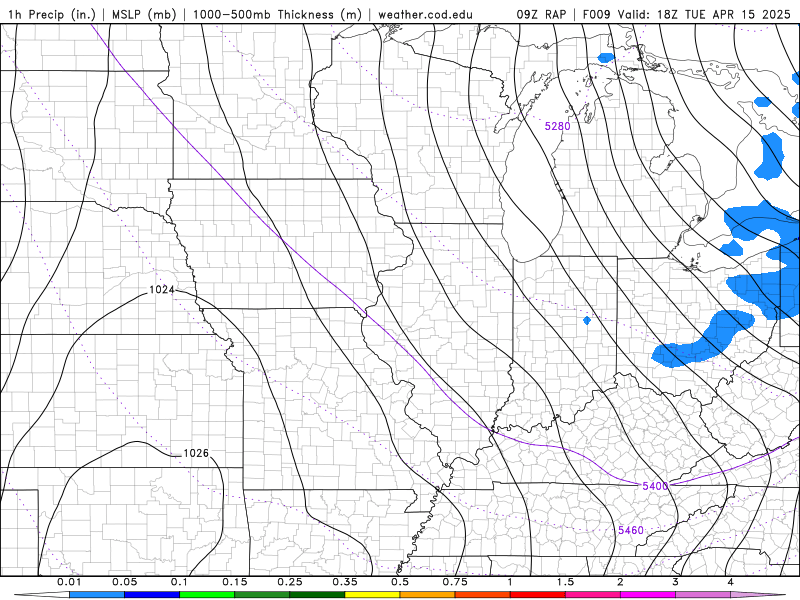800x600 pixels.
Task: Click the 1026 isobar label
Action: [x=195, y=453]
